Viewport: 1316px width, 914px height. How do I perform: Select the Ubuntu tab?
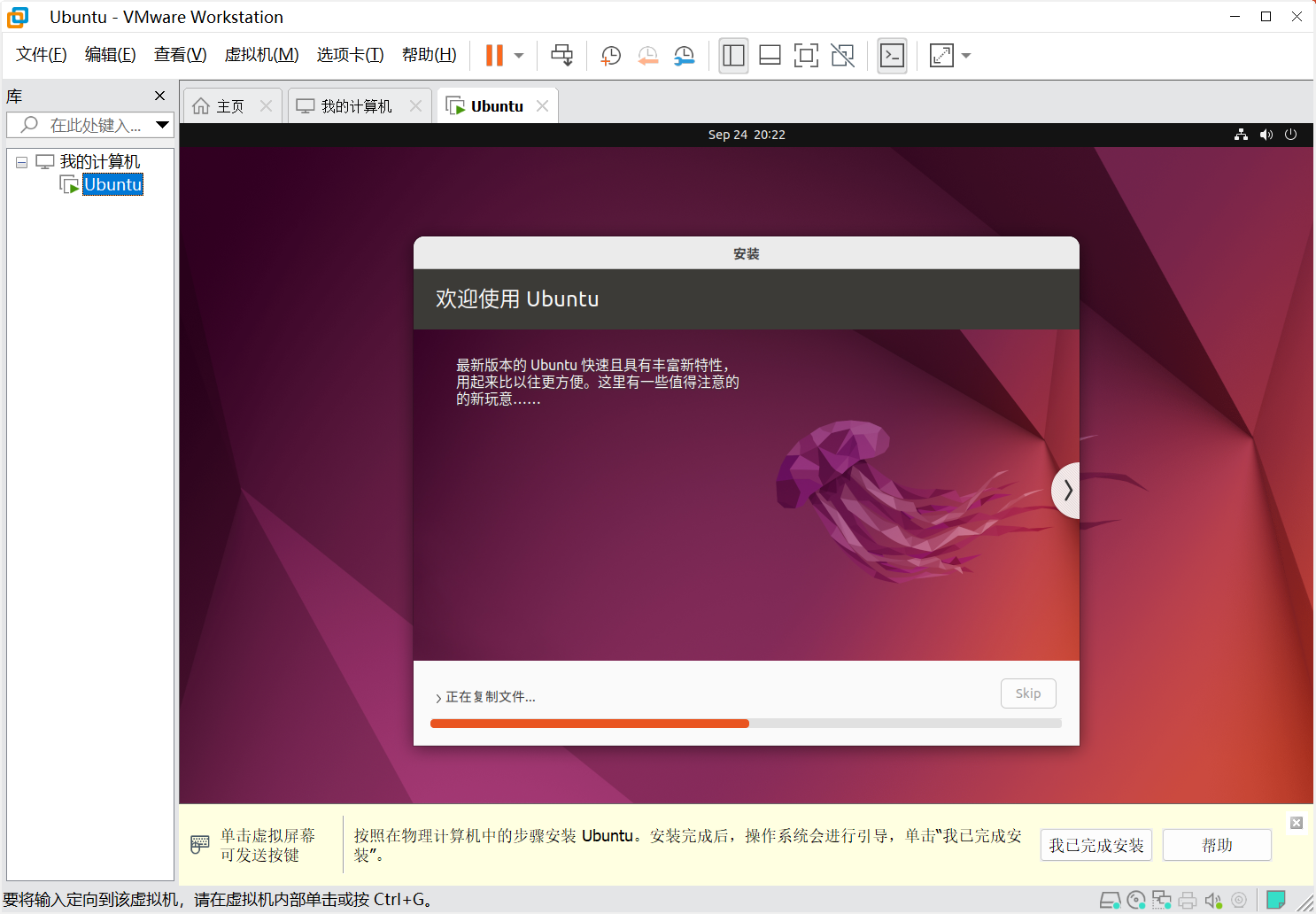click(497, 106)
